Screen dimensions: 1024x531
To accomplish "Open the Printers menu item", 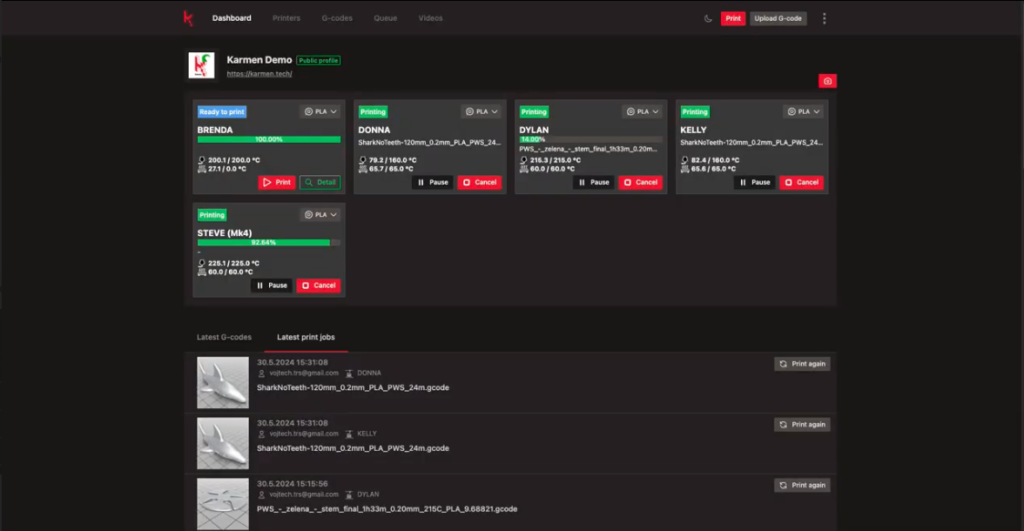I will coord(286,18).
